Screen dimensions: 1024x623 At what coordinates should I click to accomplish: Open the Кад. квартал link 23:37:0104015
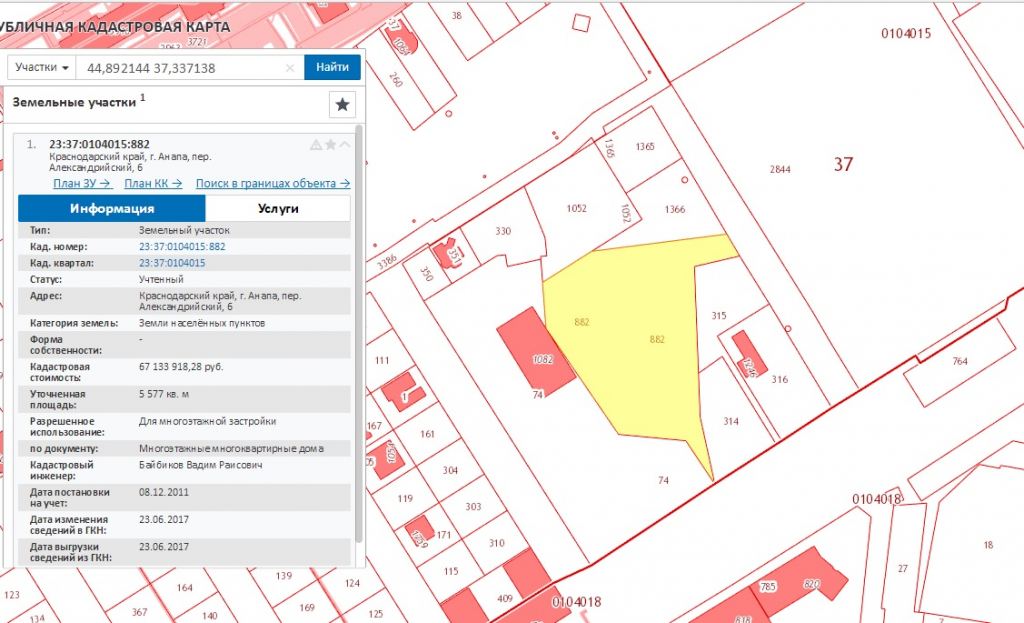click(172, 263)
